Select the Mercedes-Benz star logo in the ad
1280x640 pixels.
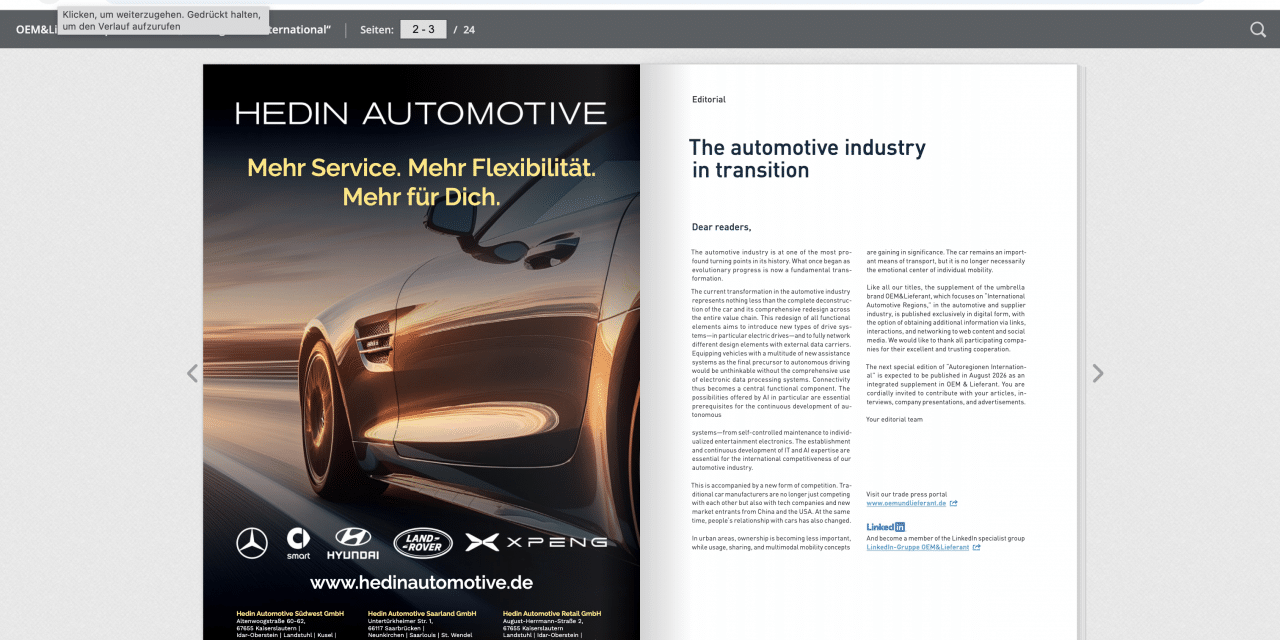pos(252,543)
